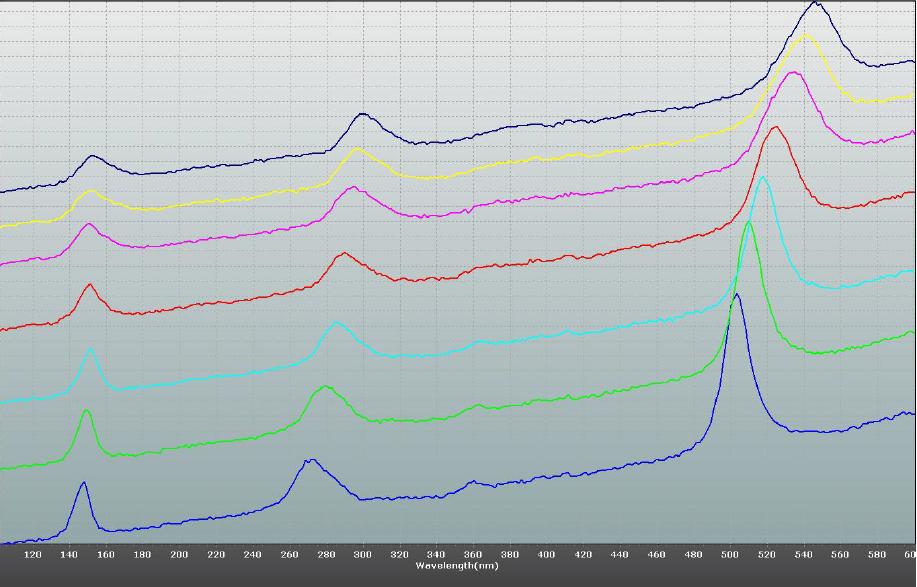Click the red curve's peak near 525 nm

click(x=775, y=127)
